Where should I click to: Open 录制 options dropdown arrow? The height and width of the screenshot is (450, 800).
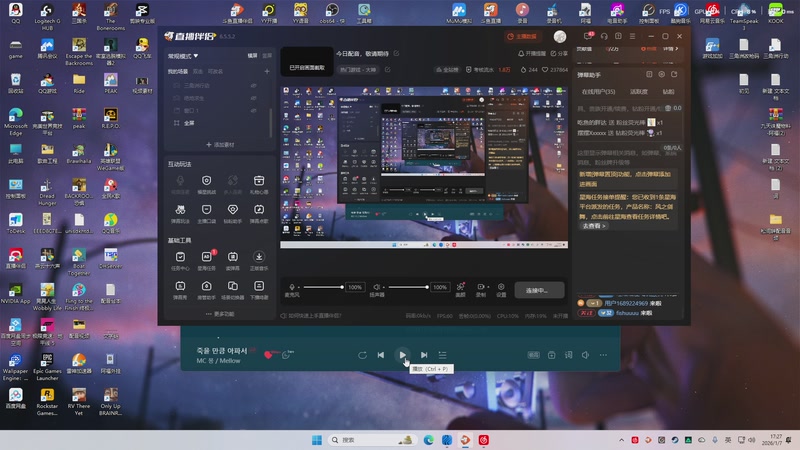point(488,287)
